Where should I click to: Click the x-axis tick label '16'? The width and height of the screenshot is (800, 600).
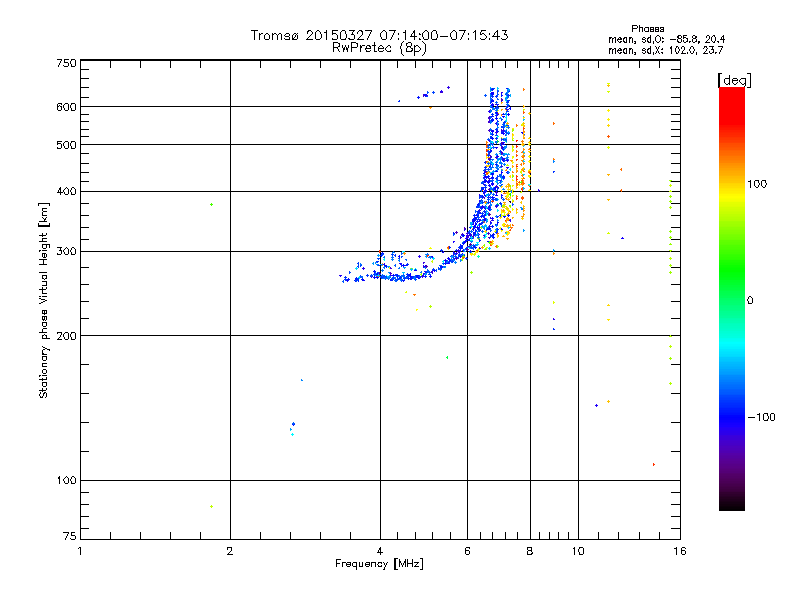click(x=680, y=551)
